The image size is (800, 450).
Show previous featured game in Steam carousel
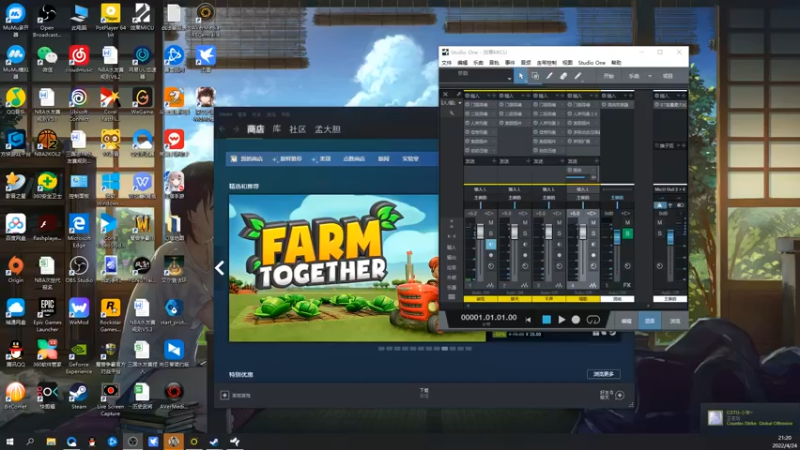219,268
